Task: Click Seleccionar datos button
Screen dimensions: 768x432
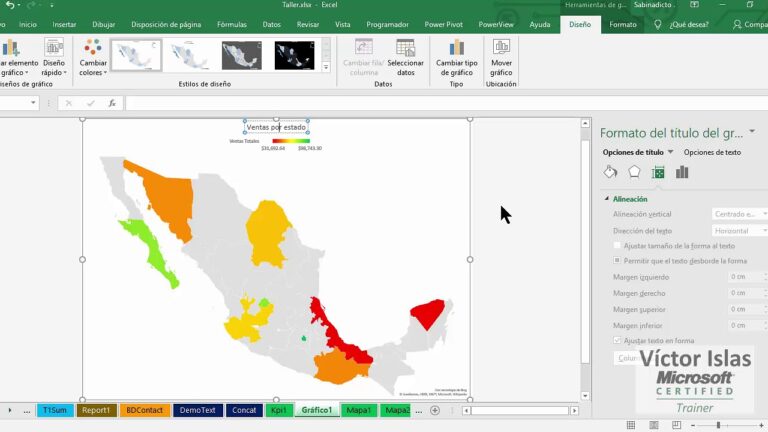Action: pyautogui.click(x=406, y=58)
